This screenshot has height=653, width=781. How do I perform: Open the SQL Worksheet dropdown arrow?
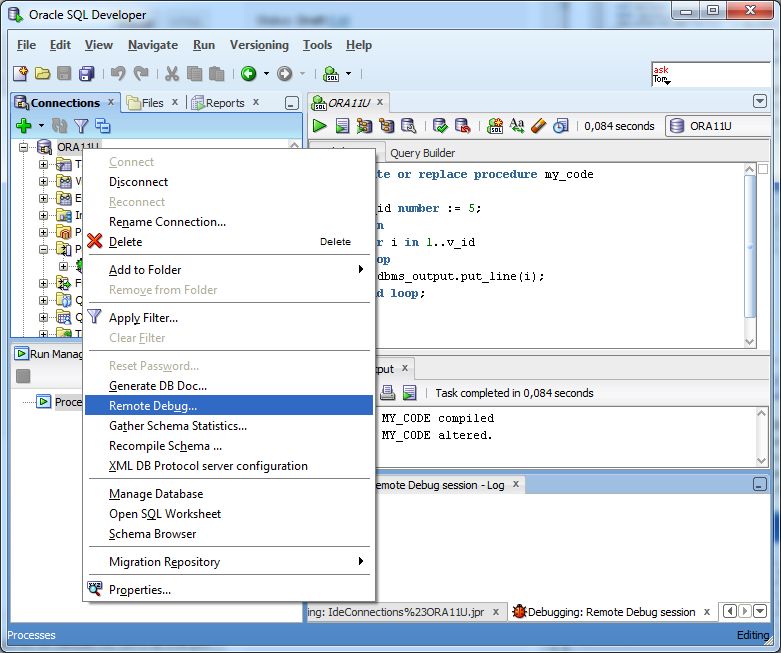tap(348, 74)
